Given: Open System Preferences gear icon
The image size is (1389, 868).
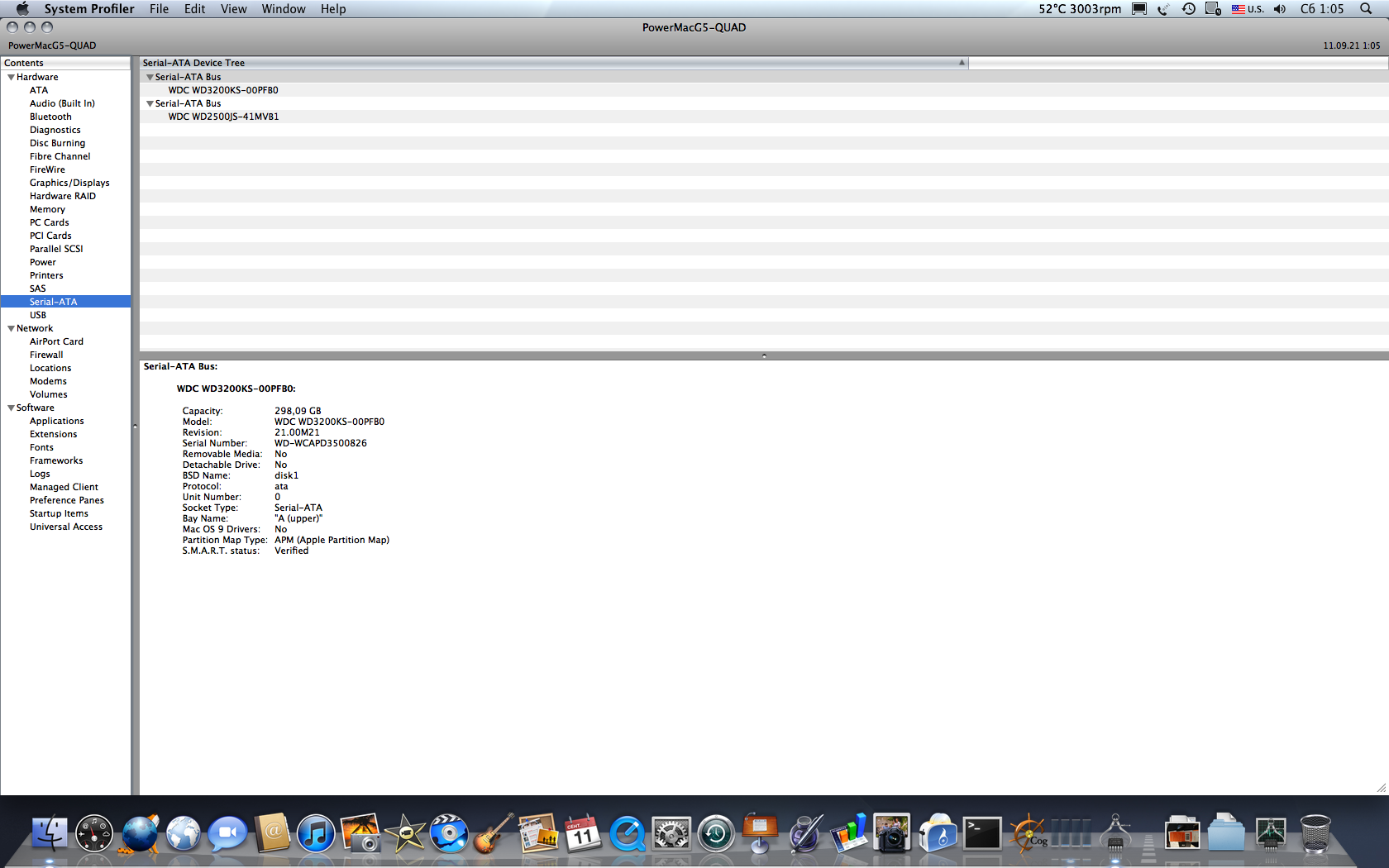Looking at the screenshot, I should pyautogui.click(x=671, y=833).
